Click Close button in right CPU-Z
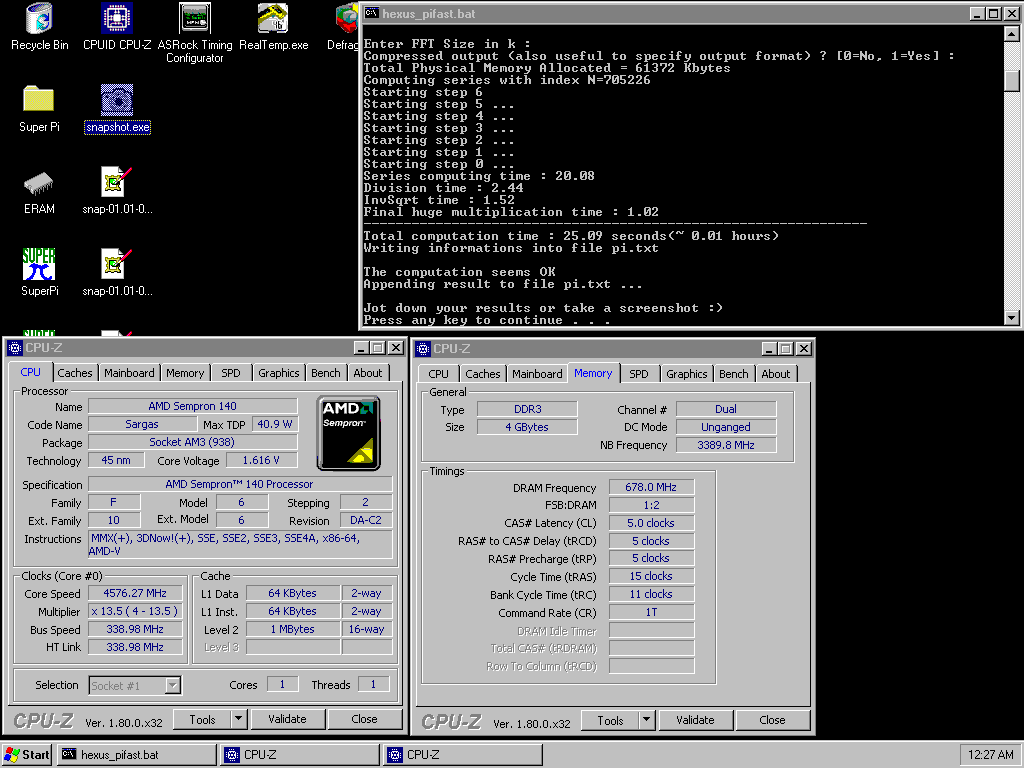This screenshot has height=768, width=1024. 773,720
